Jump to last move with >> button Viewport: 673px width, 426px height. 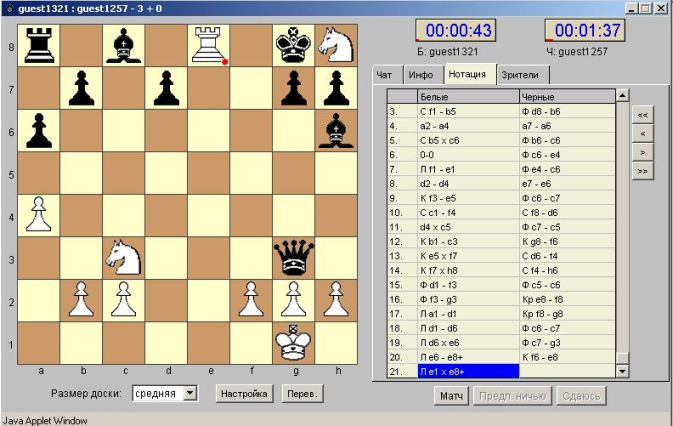click(643, 171)
